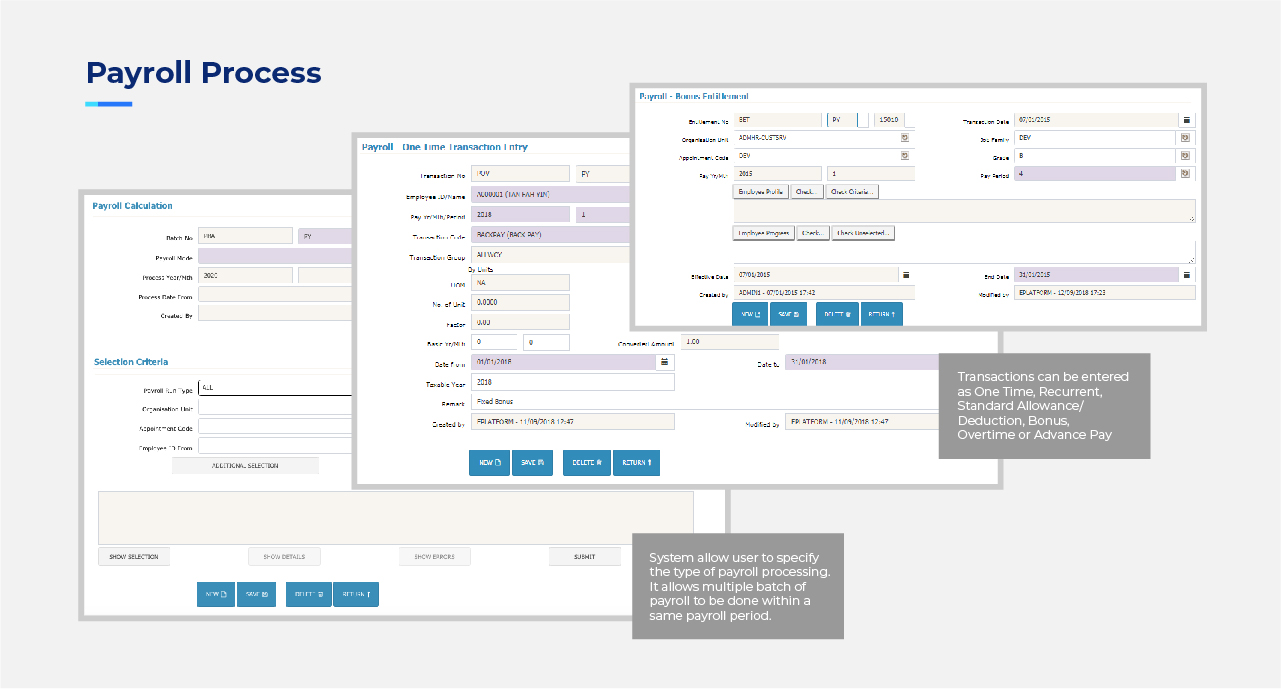Delete the Bonus Entitlement record
The width and height of the screenshot is (1281, 689).
click(836, 315)
